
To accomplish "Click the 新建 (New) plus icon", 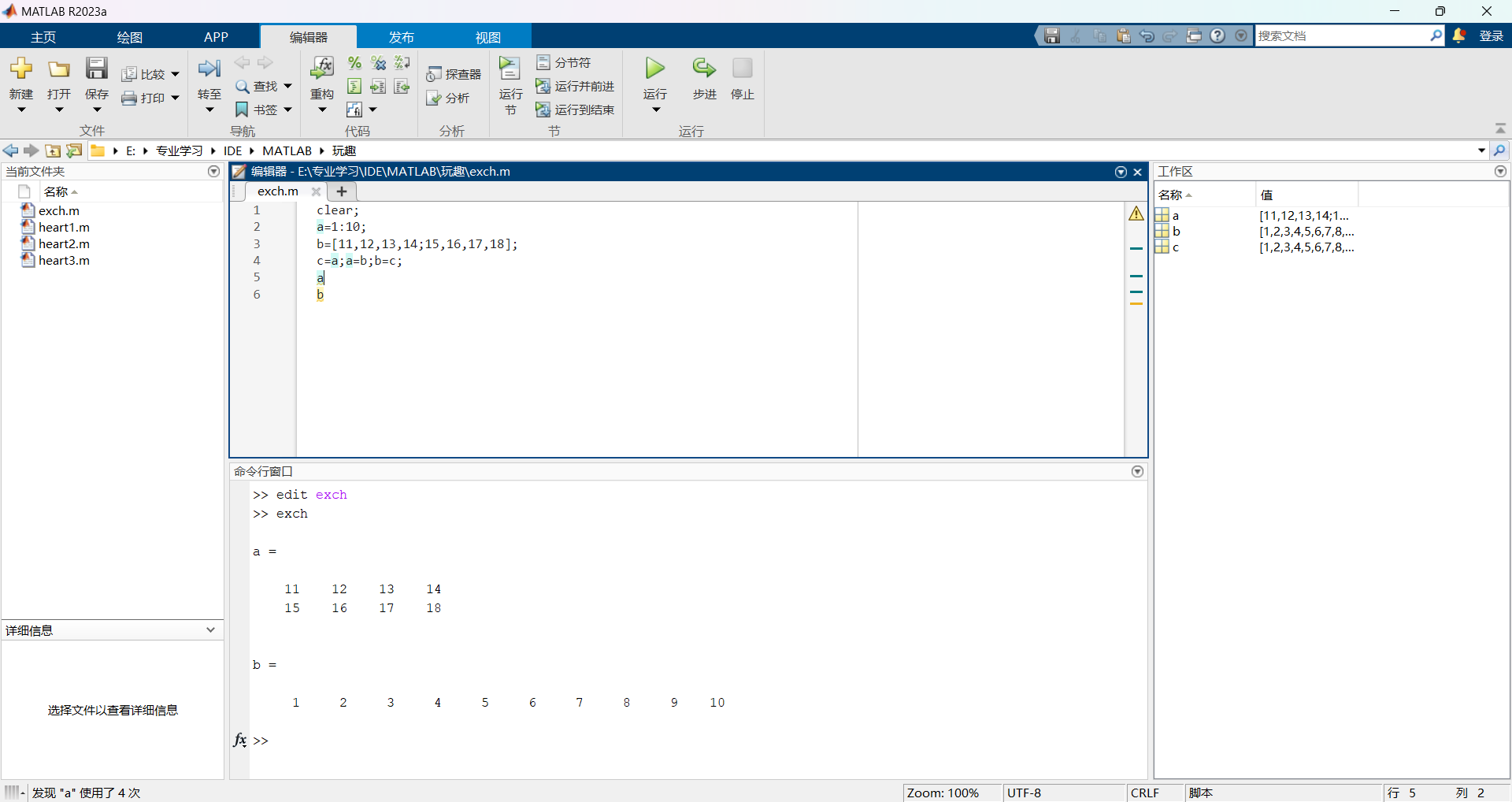I will [x=21, y=69].
